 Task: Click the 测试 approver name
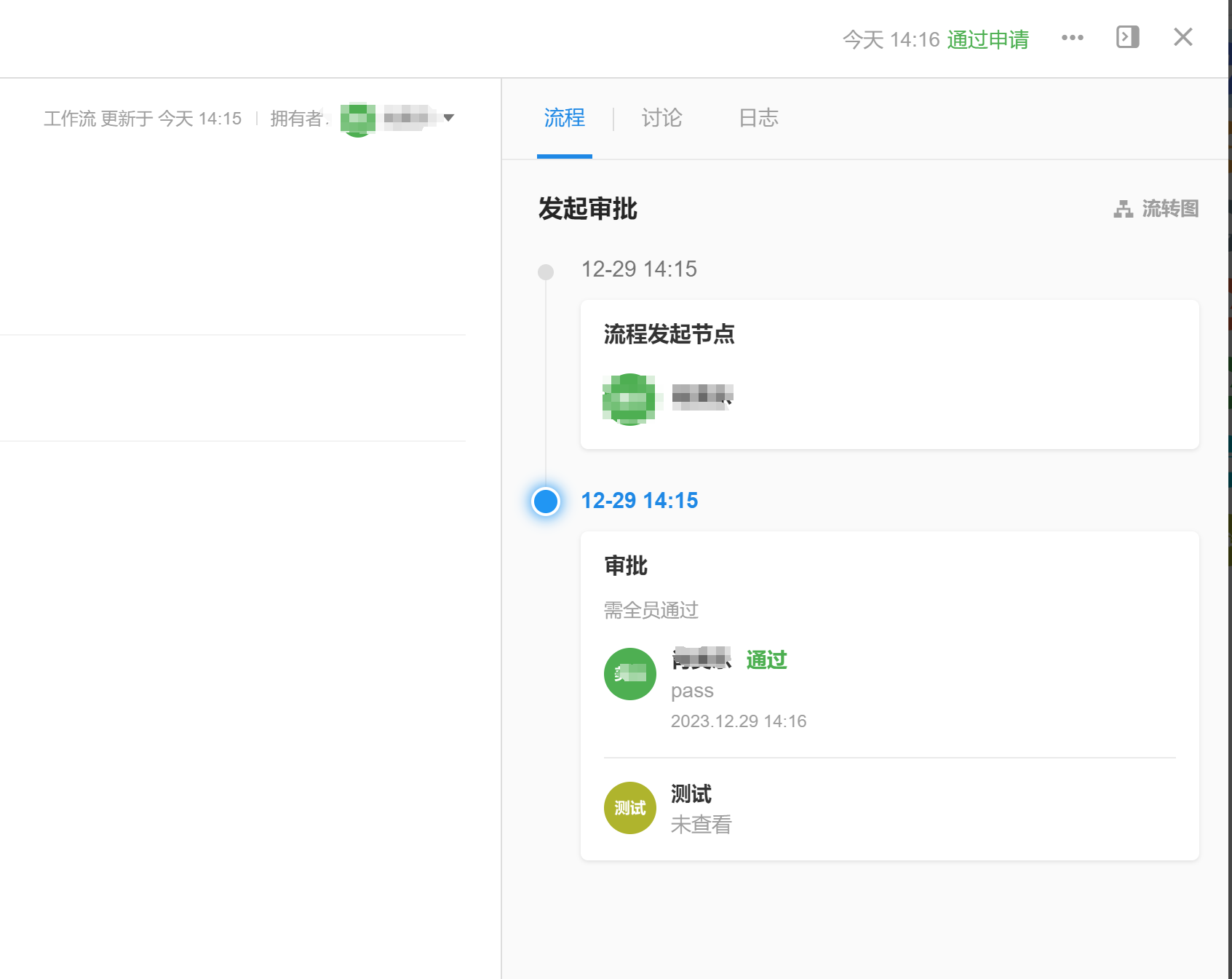pyautogui.click(x=691, y=793)
